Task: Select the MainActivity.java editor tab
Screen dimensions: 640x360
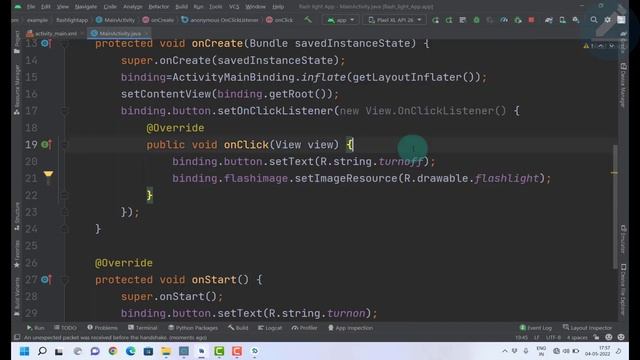Action: click(x=118, y=33)
